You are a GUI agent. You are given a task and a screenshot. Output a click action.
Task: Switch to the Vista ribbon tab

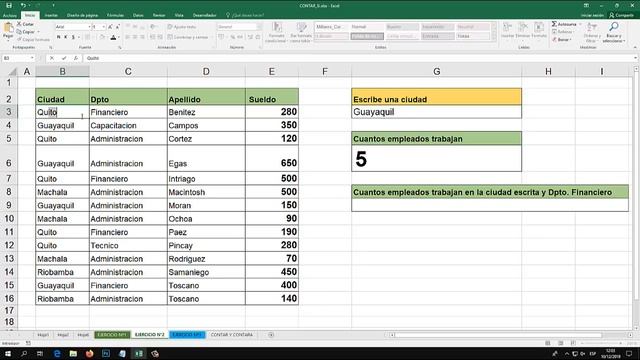(179, 15)
